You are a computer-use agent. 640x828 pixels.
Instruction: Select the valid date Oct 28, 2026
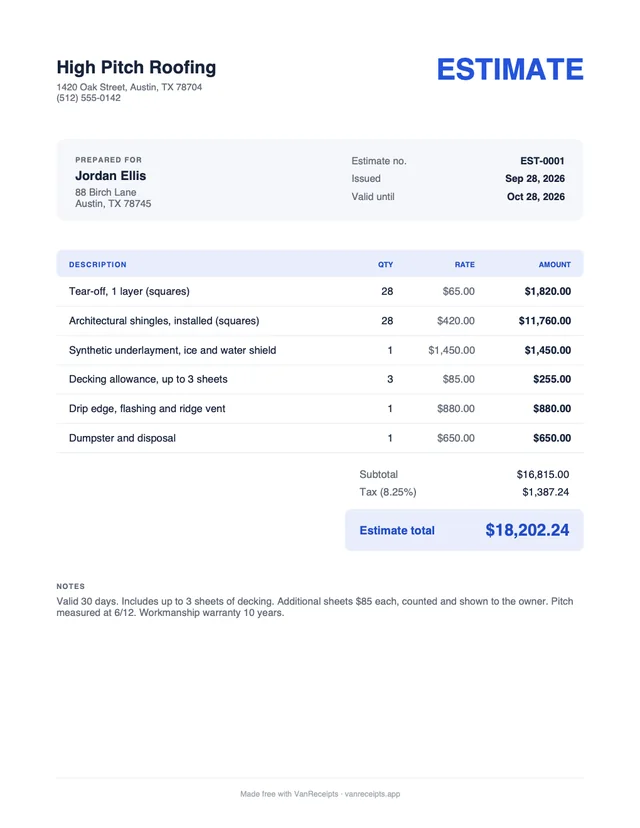tap(536, 196)
